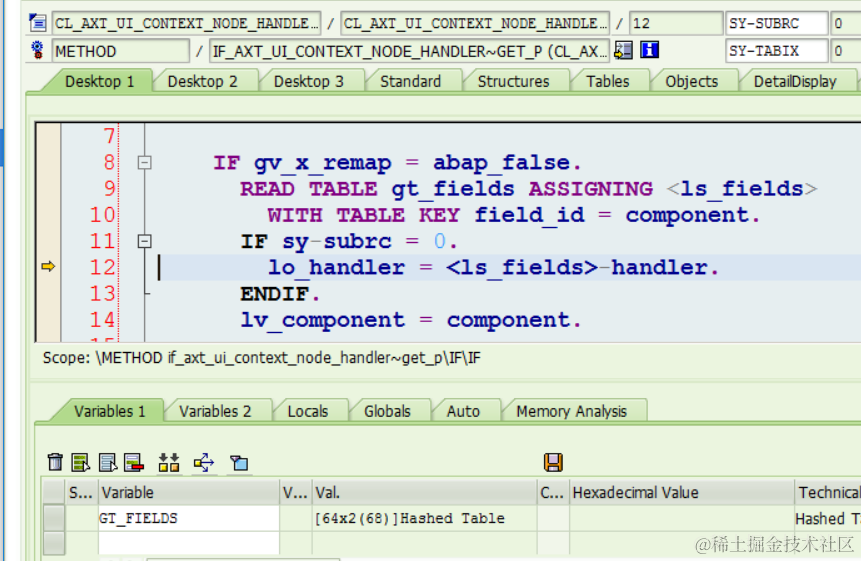Click the blue information 'i' icon
The image size is (861, 561).
tap(649, 51)
